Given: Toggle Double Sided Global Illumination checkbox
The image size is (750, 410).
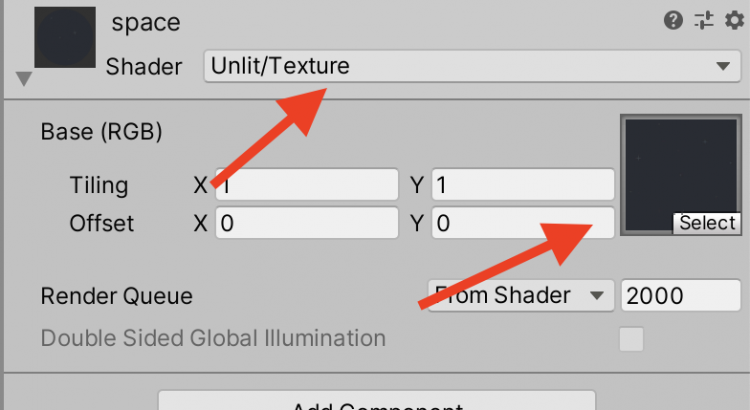Looking at the screenshot, I should click(x=631, y=339).
